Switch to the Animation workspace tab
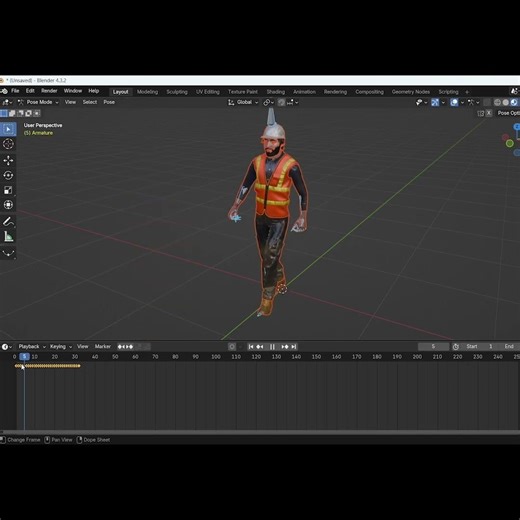The width and height of the screenshot is (520, 520). coord(304,92)
